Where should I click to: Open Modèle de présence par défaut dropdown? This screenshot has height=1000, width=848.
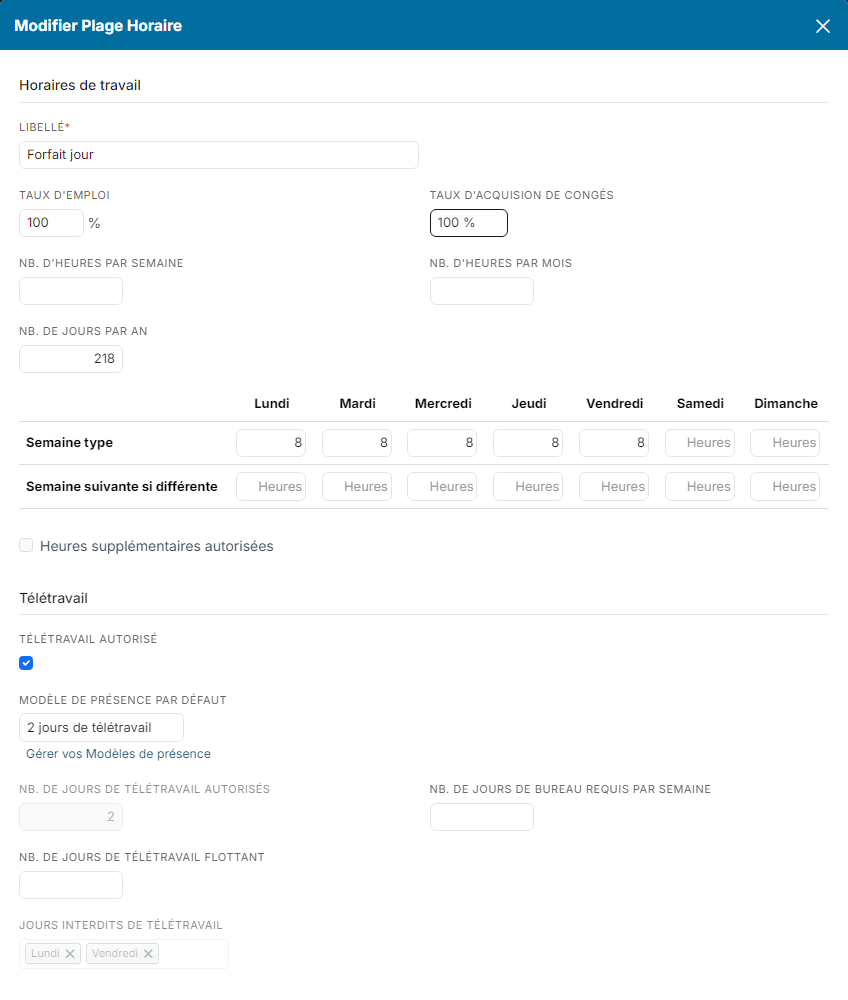click(101, 728)
